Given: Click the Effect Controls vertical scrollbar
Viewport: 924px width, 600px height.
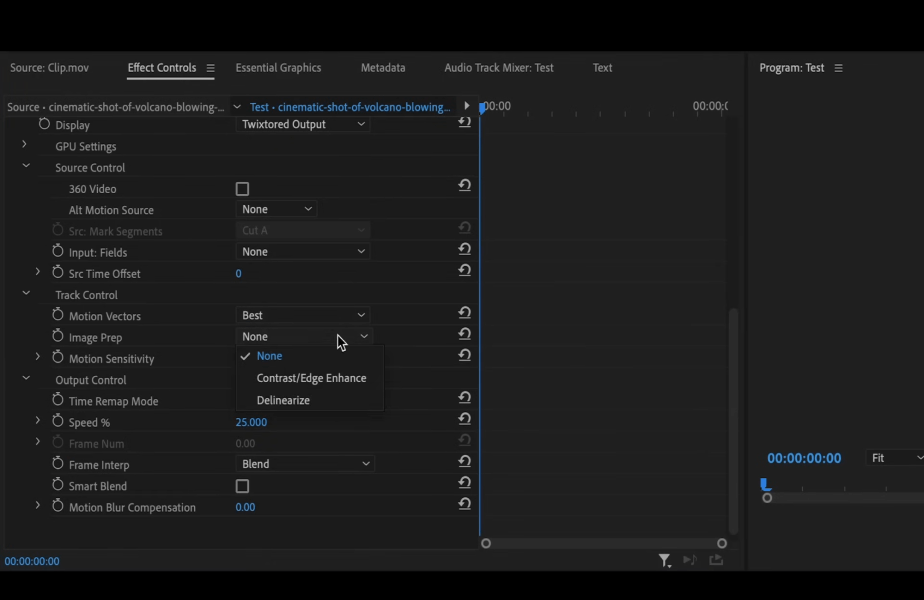Looking at the screenshot, I should pos(733,420).
